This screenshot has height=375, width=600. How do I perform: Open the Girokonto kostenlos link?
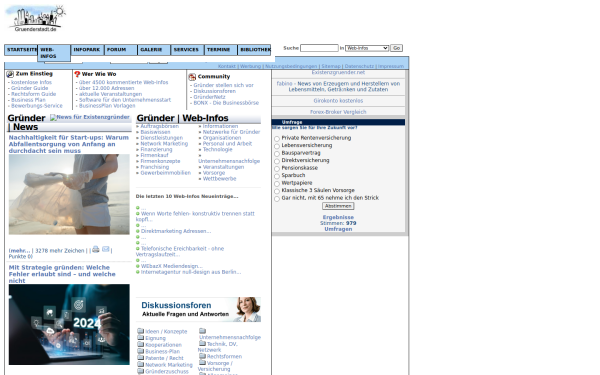(x=338, y=101)
